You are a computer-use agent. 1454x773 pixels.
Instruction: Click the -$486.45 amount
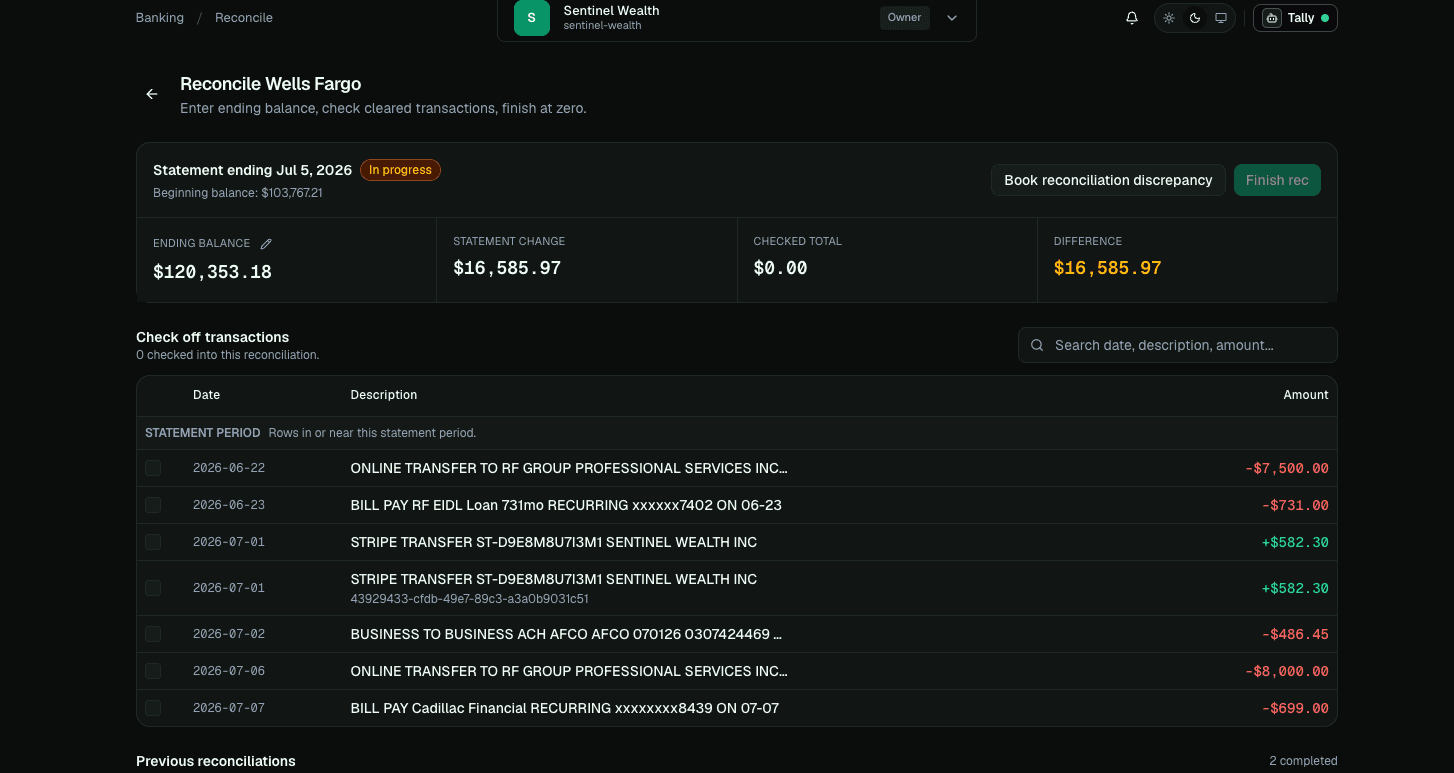1295,634
